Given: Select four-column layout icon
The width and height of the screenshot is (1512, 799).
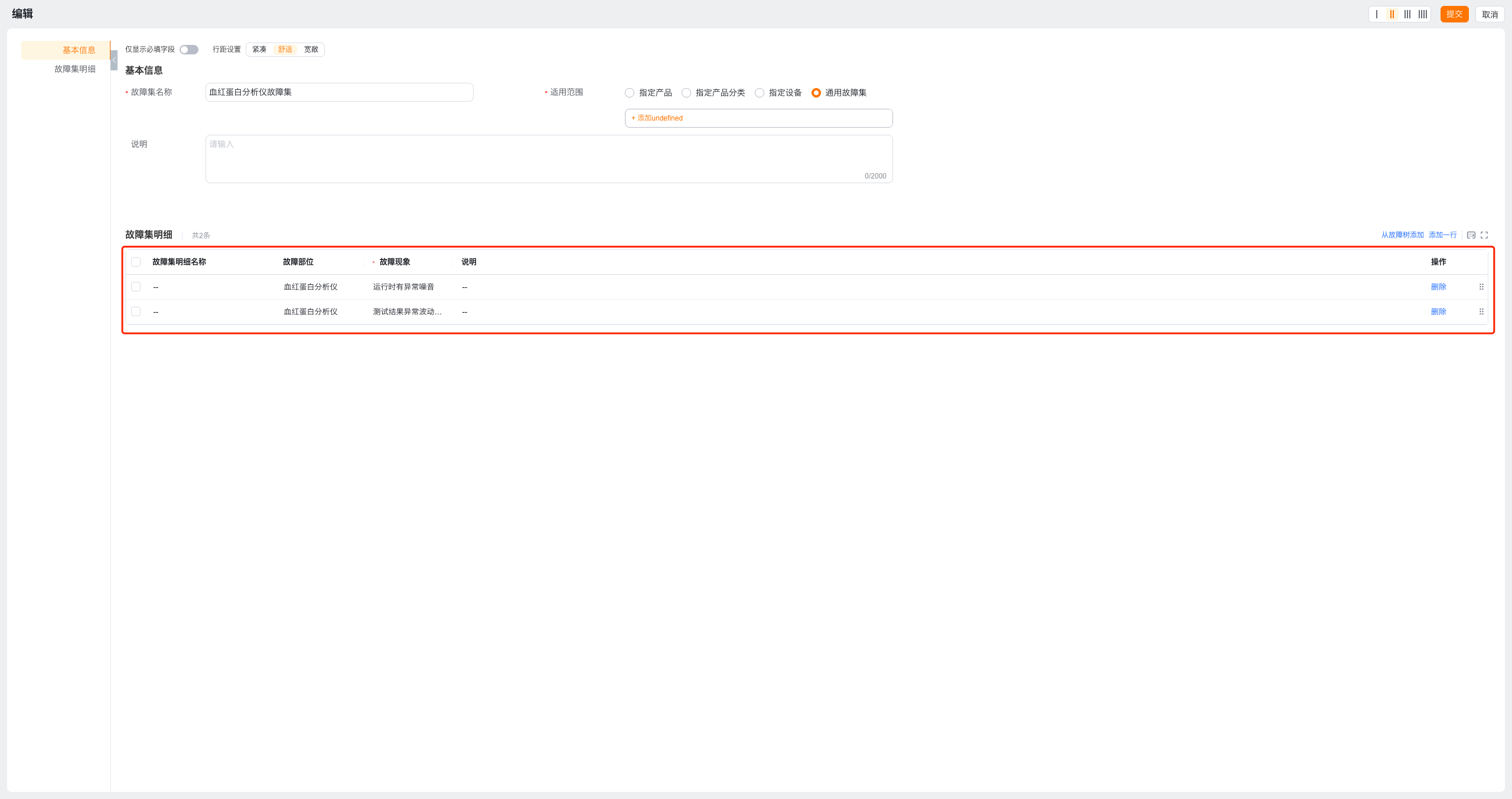Looking at the screenshot, I should click(1423, 14).
